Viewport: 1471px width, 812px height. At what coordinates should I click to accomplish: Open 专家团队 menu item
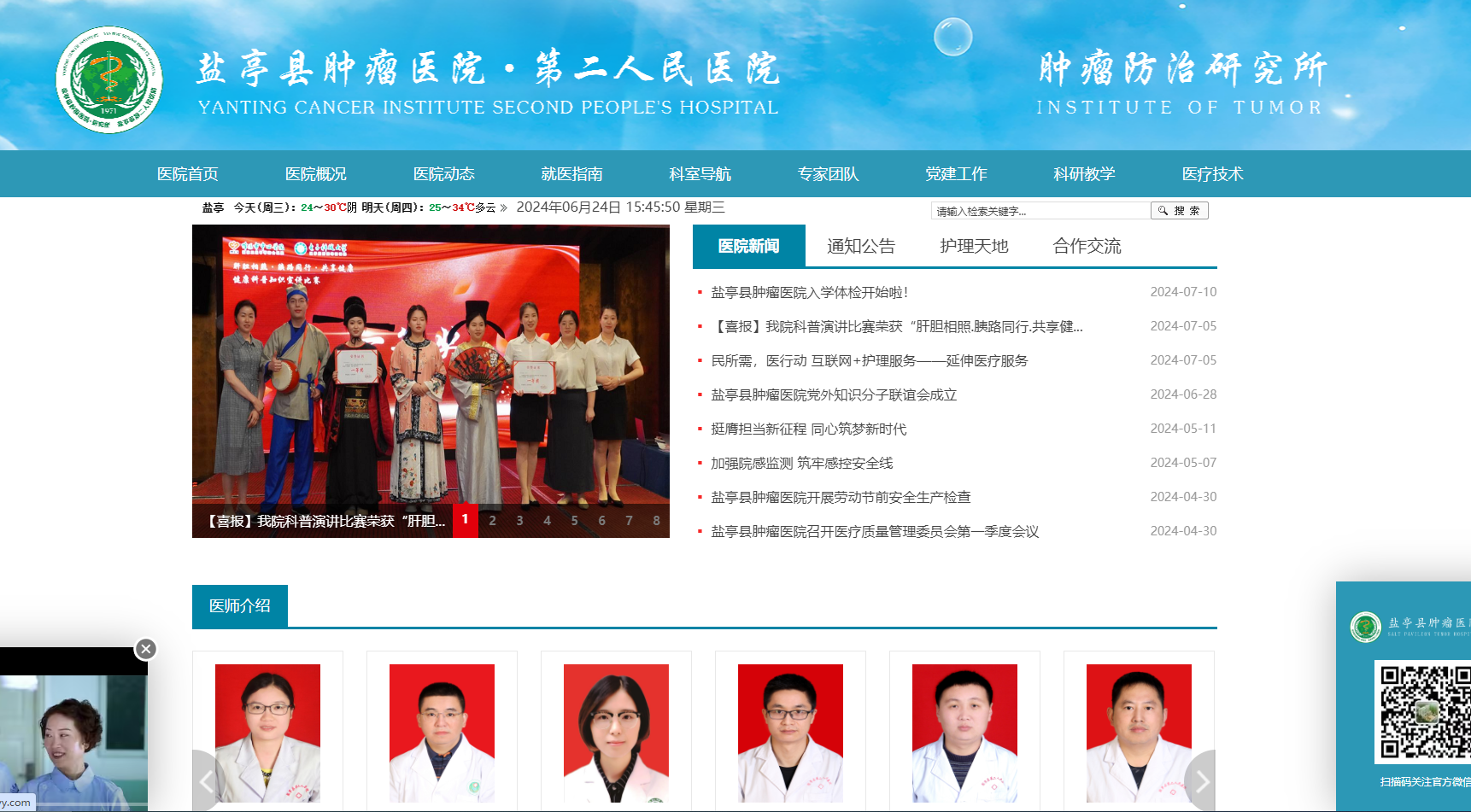[829, 174]
